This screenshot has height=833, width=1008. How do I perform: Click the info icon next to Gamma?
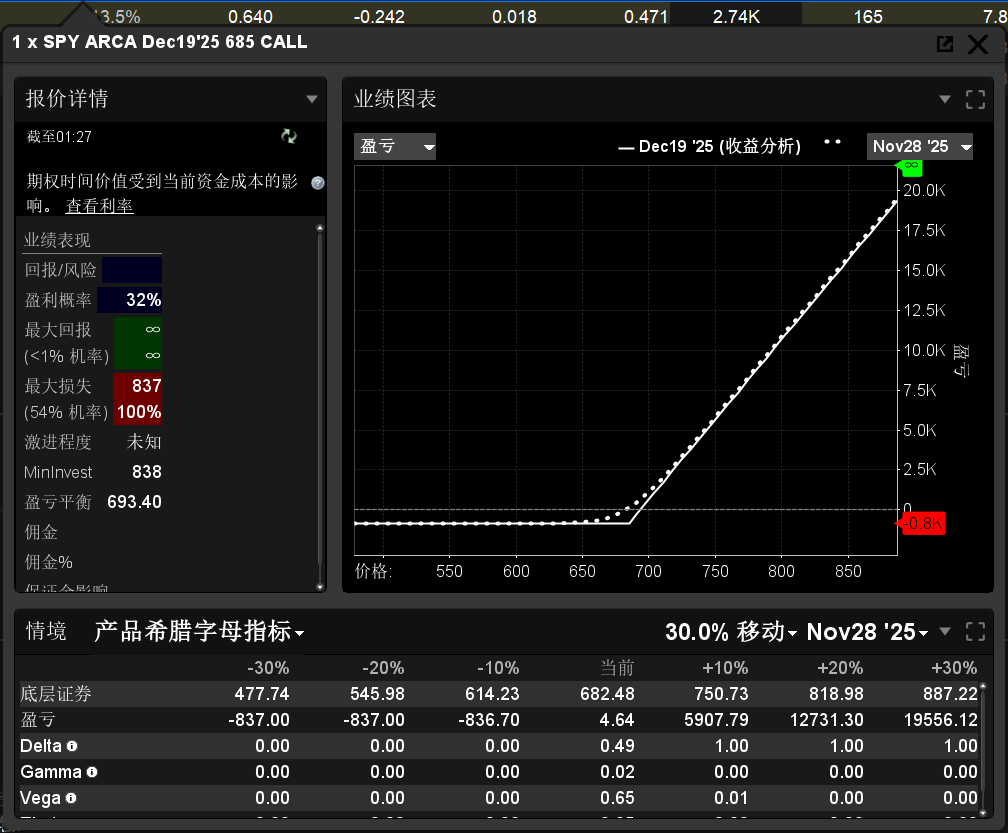(x=92, y=772)
